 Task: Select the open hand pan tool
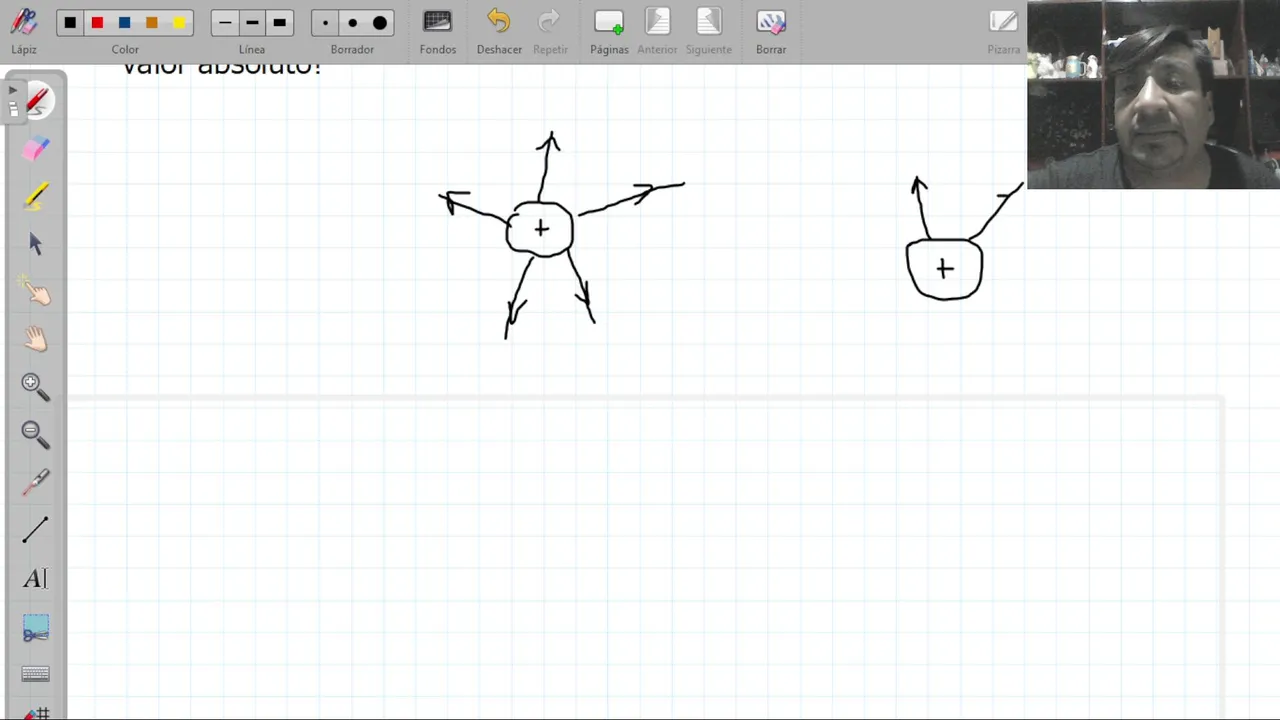[x=36, y=339]
